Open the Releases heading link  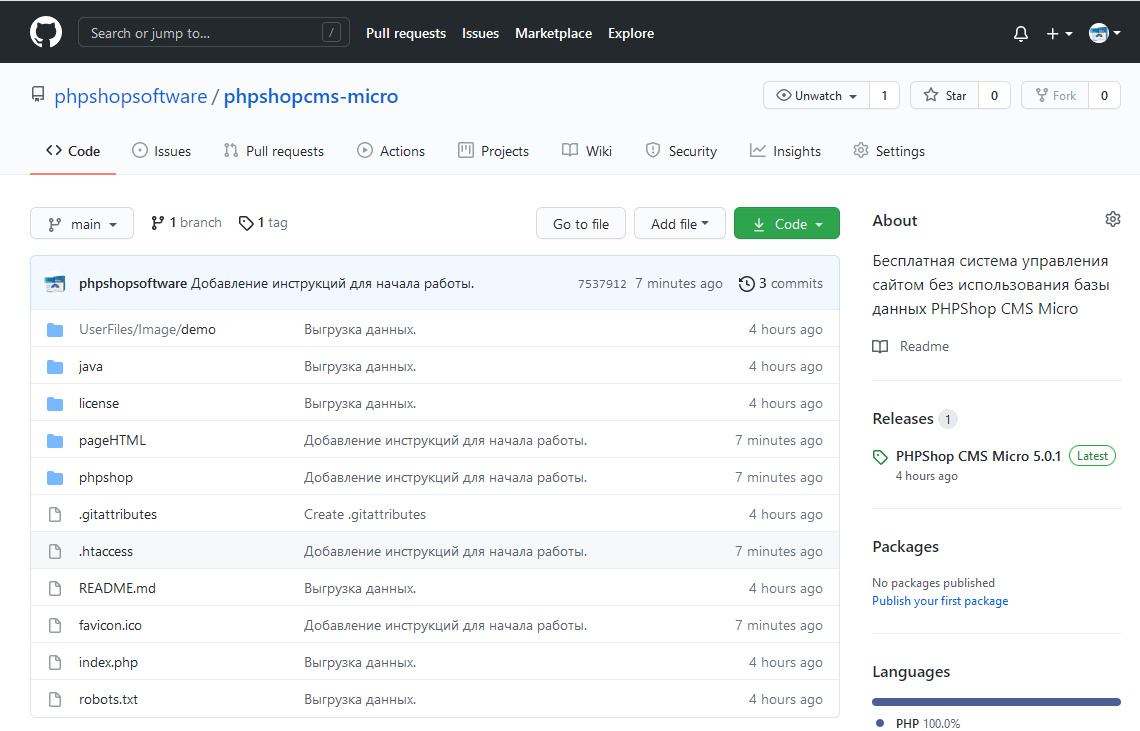click(x=903, y=419)
